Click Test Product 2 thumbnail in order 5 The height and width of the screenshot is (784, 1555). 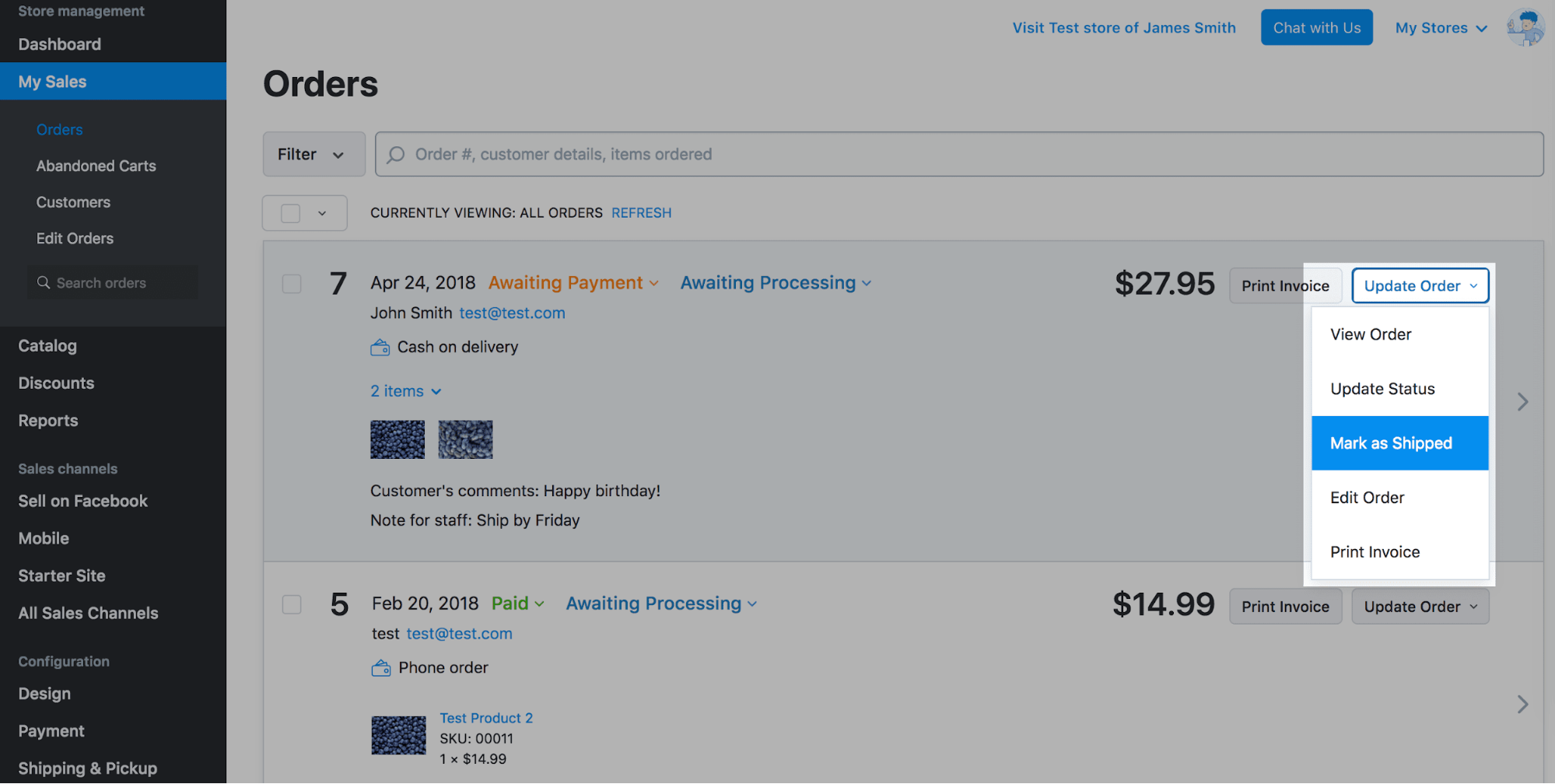coord(398,734)
